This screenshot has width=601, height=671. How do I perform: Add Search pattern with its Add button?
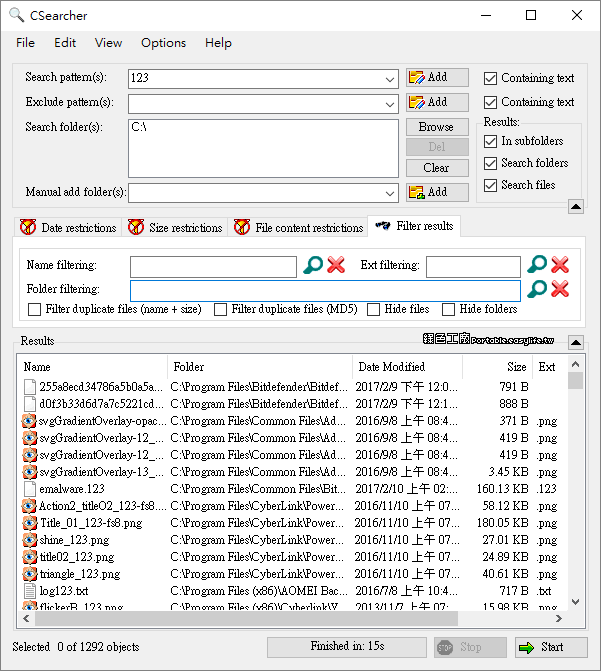tap(437, 77)
